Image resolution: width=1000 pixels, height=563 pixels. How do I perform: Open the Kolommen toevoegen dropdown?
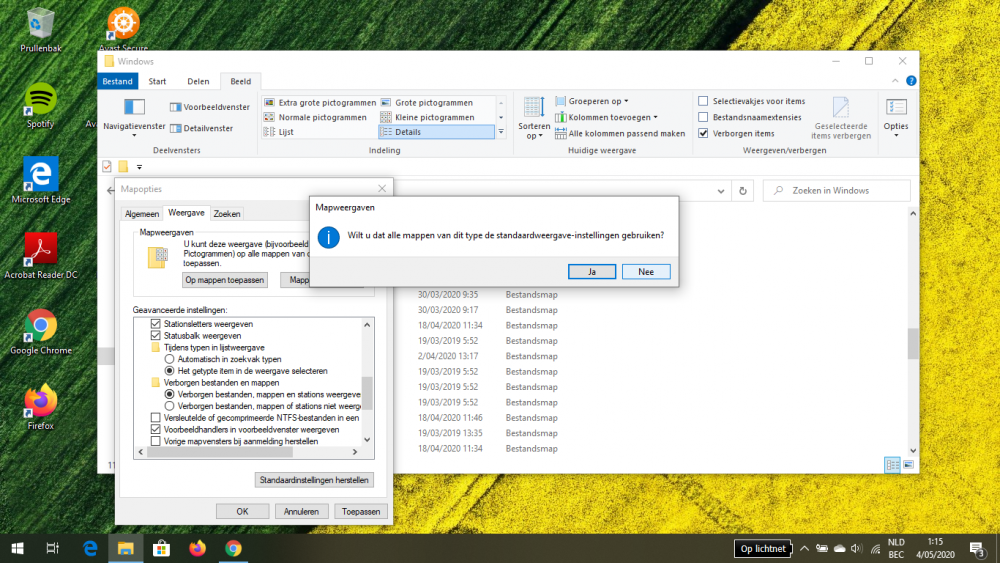(x=612, y=117)
